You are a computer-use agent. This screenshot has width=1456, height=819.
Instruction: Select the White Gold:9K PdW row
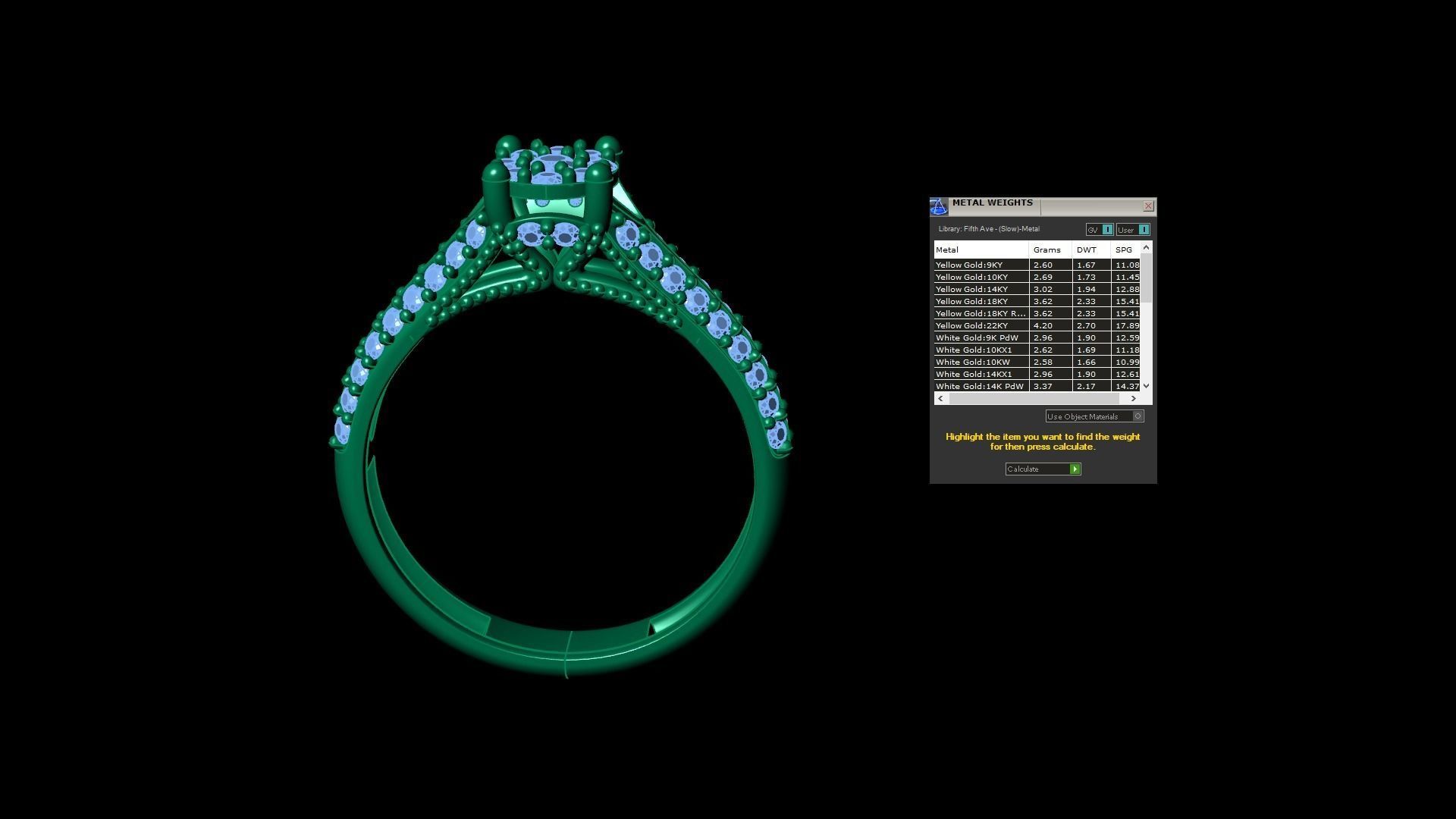point(1037,337)
